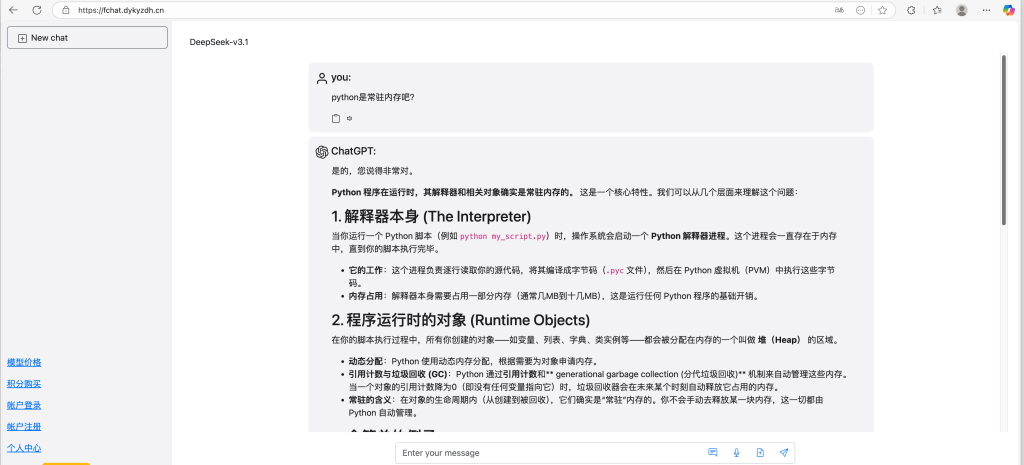The width and height of the screenshot is (1024, 465).
Task: Open the 个人中心 link
Action: click(24, 448)
